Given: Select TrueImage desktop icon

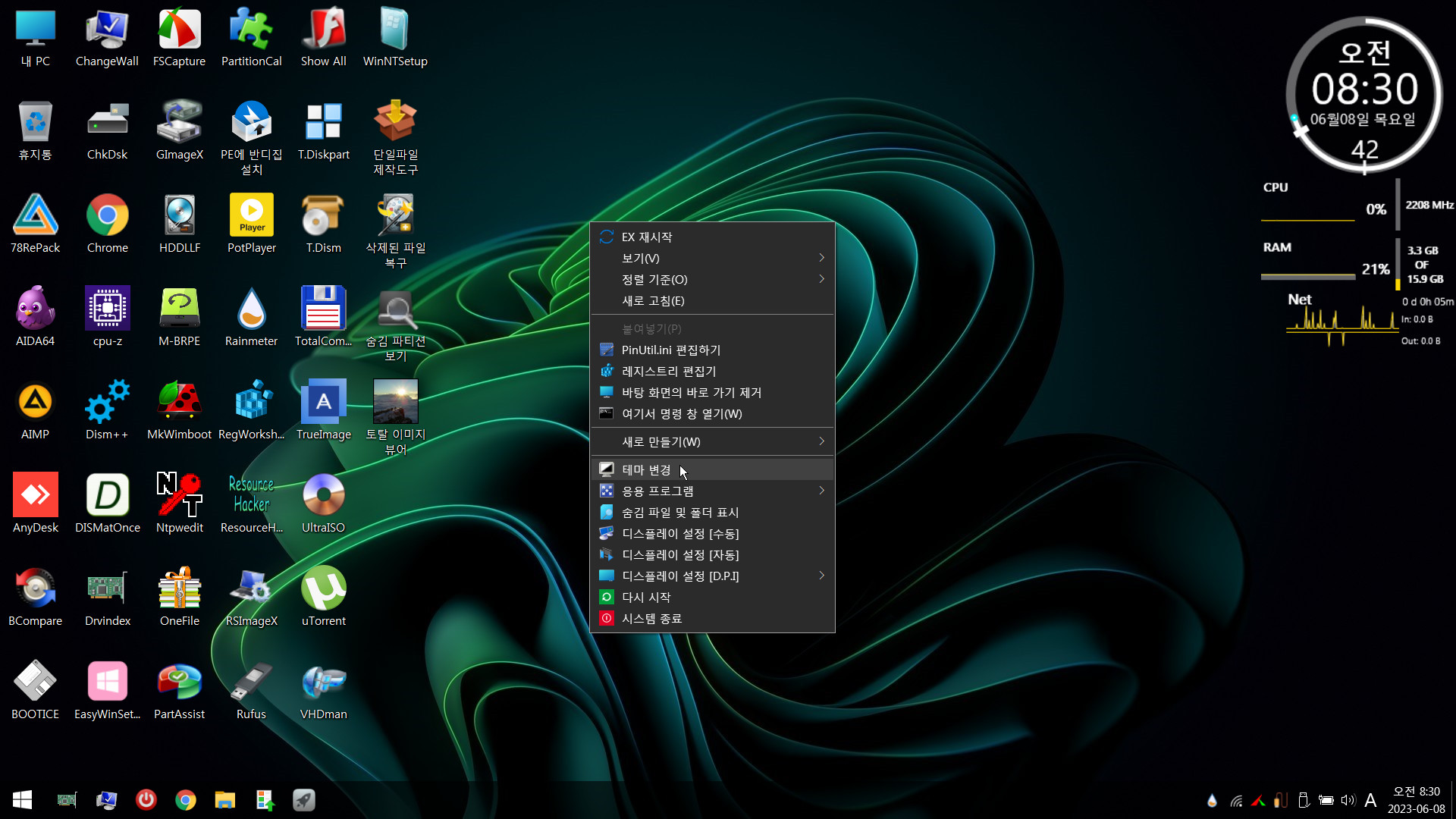Looking at the screenshot, I should [x=323, y=411].
